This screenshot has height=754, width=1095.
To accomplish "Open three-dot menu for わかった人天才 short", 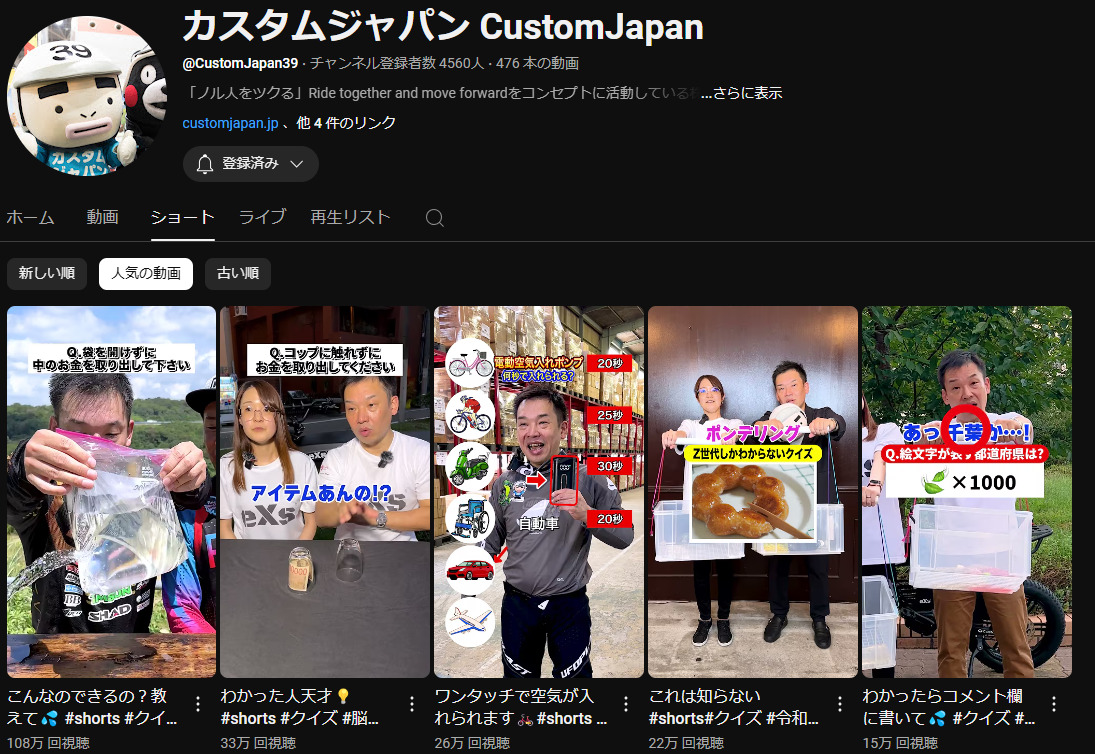I will [412, 704].
